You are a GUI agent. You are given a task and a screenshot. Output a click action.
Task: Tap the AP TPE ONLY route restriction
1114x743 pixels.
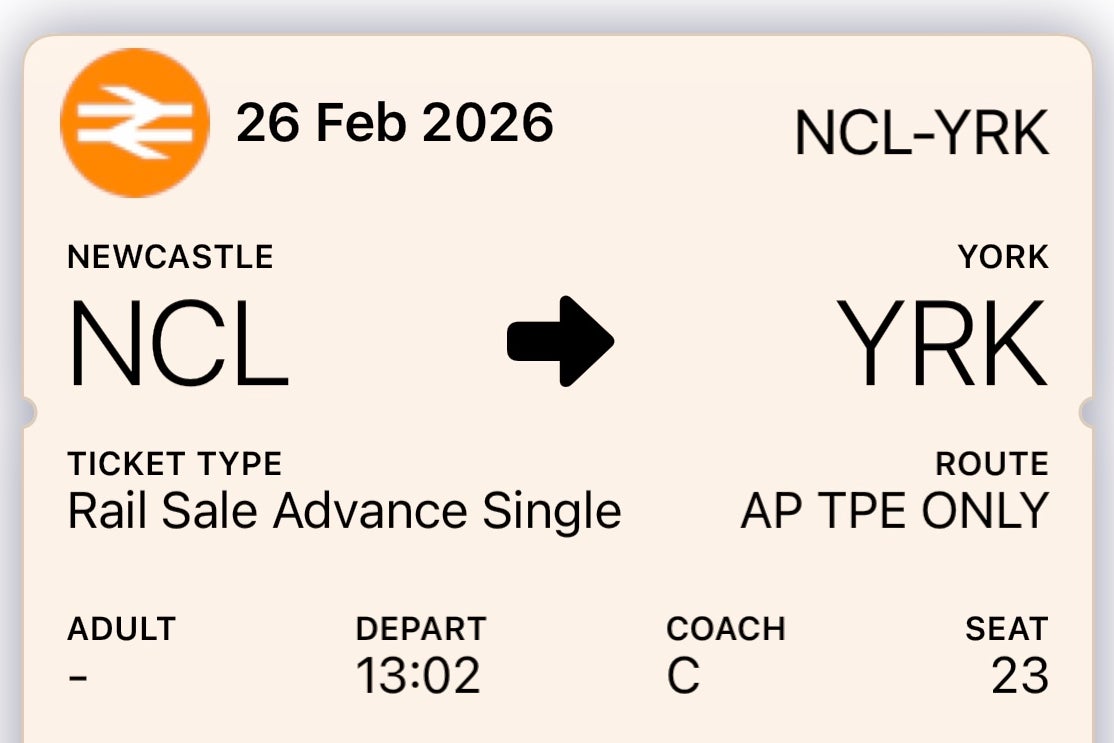click(x=894, y=511)
